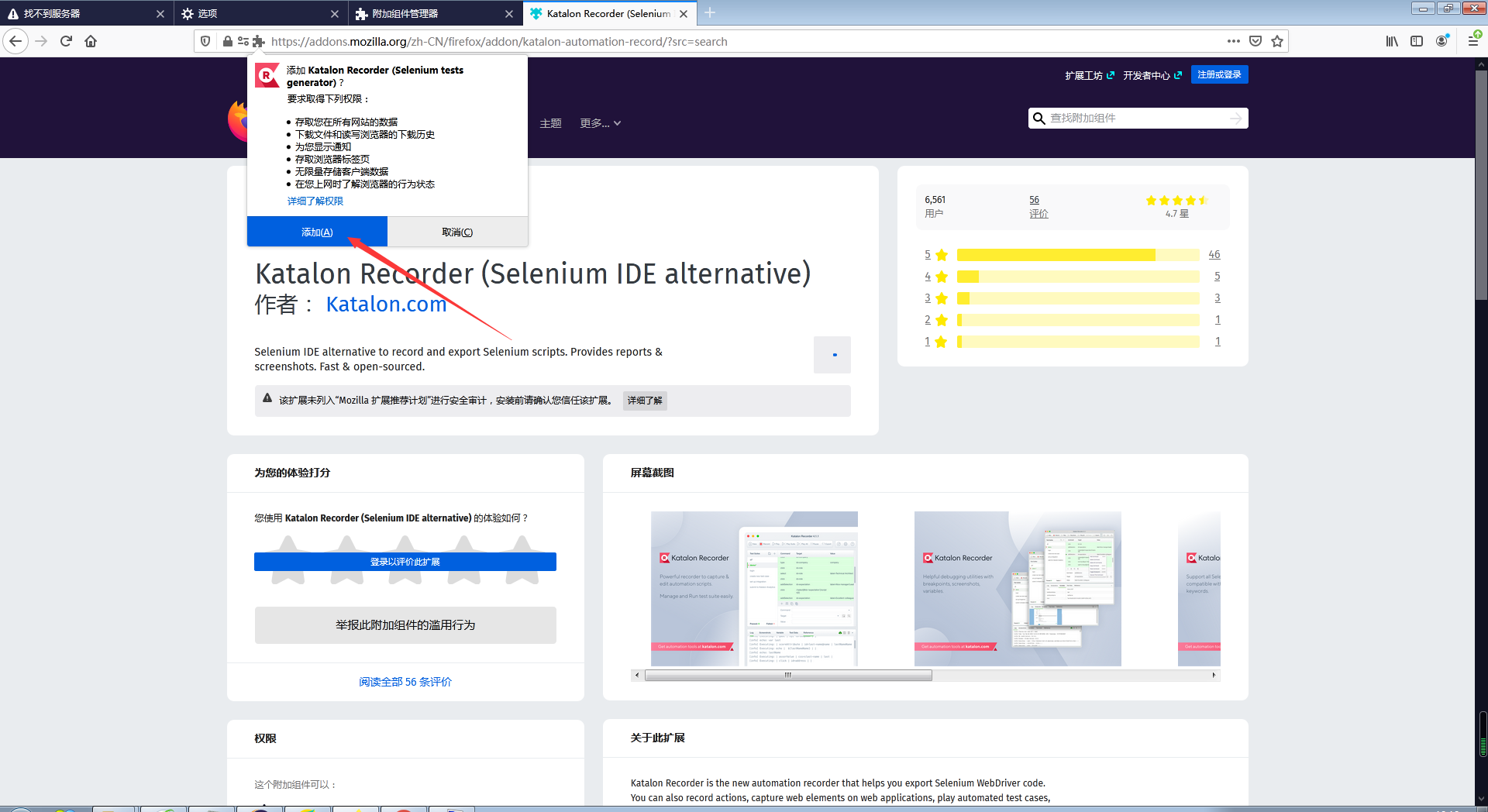Open the Firefox home page

(91, 41)
